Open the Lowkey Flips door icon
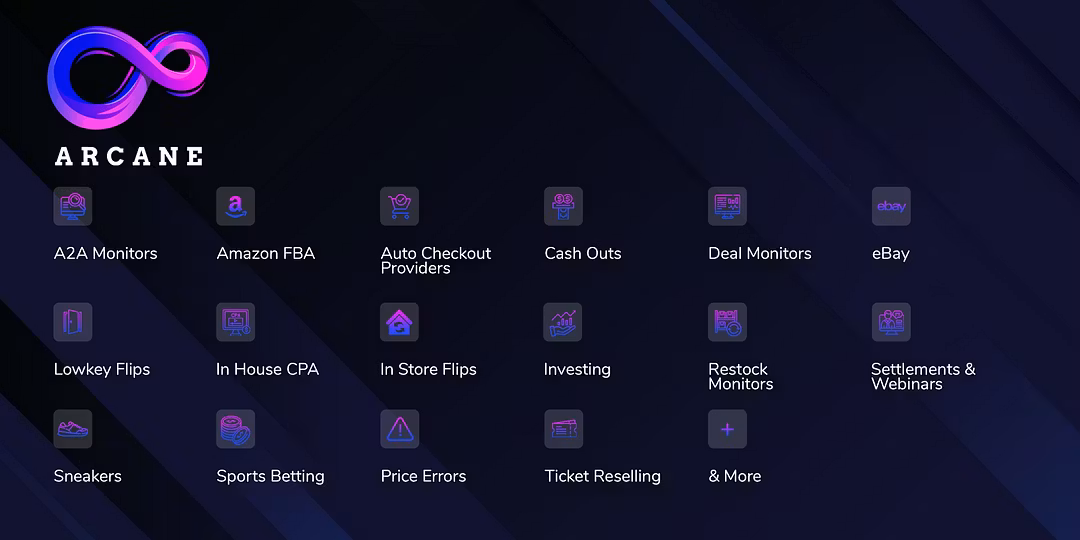This screenshot has height=540, width=1080. coord(73,322)
